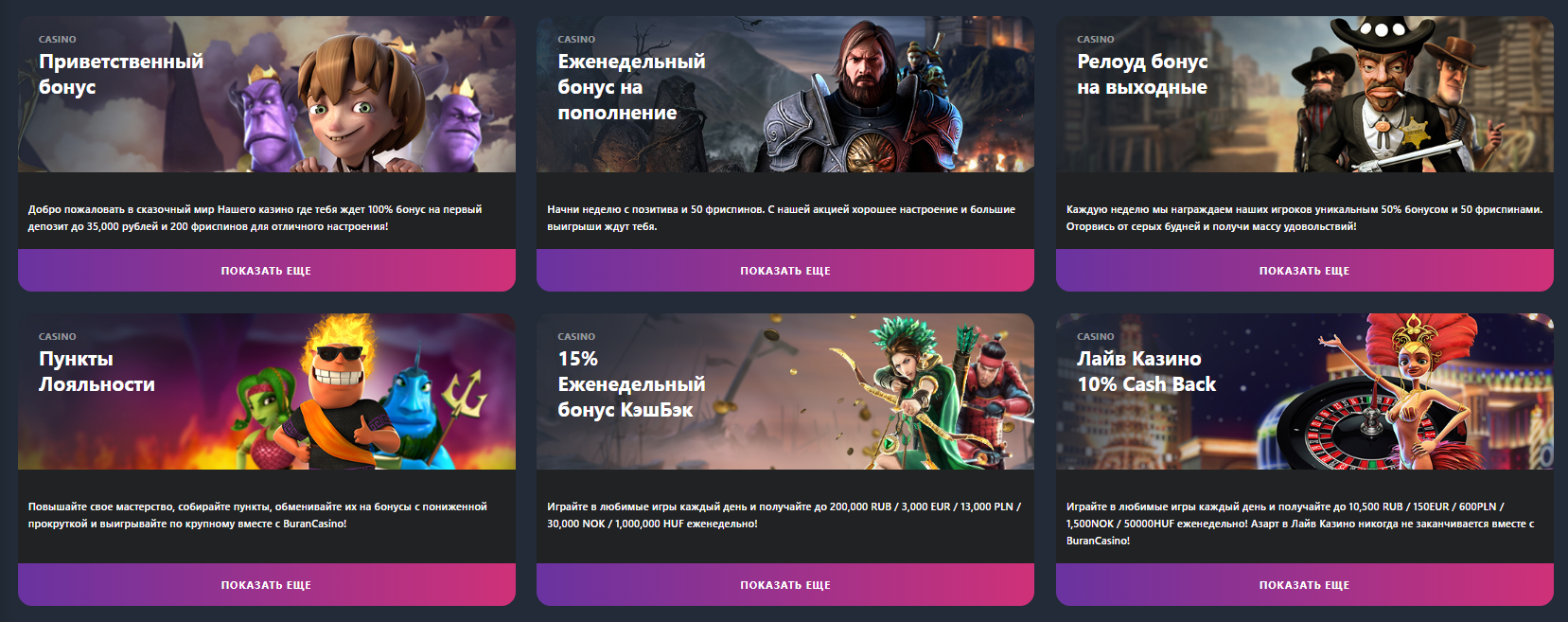
Task: Click 'Показать еще' under Лайв Казино Cash Back
Action: pyautogui.click(x=1304, y=585)
